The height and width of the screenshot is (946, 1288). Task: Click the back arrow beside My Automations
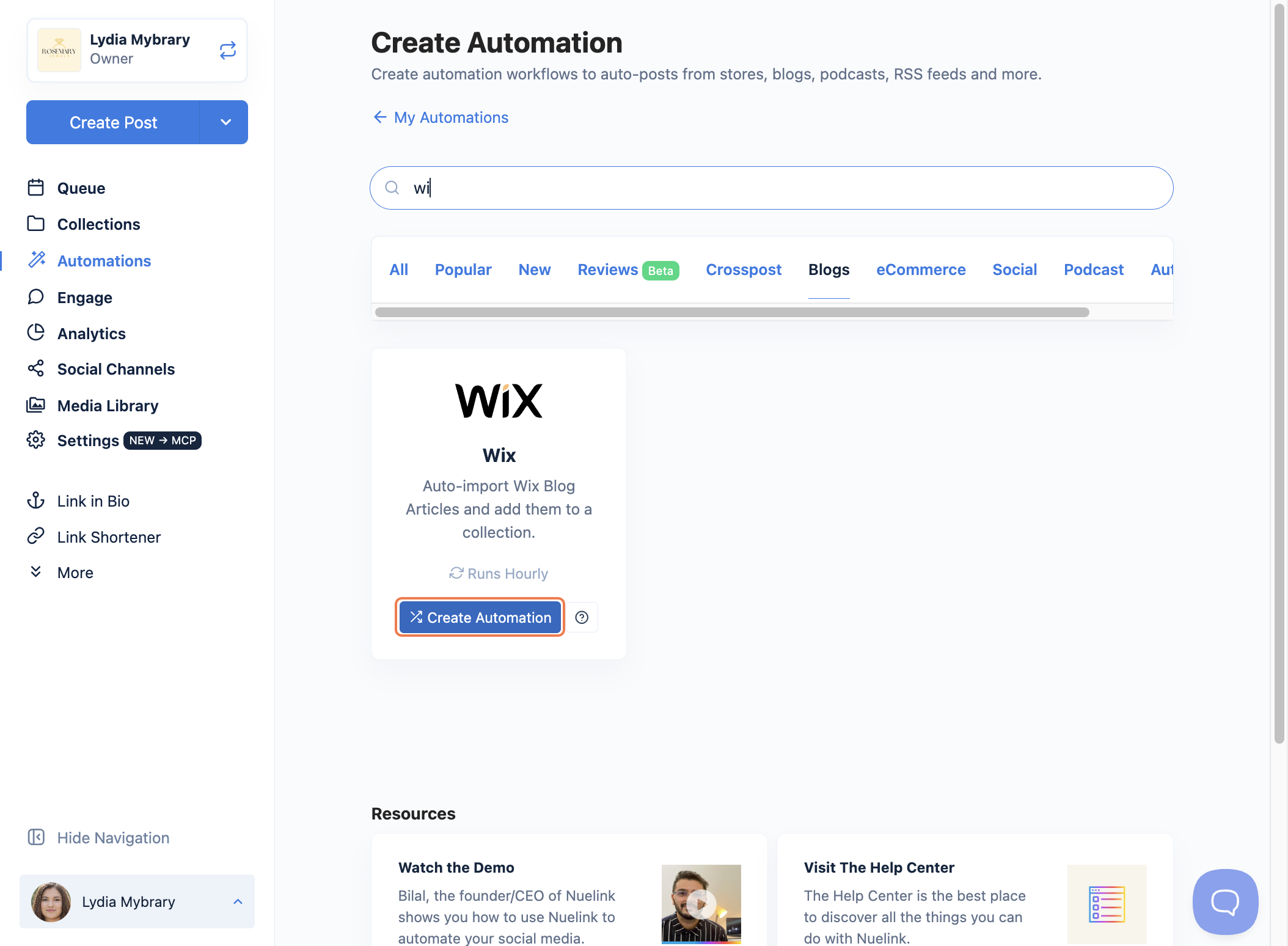point(380,117)
